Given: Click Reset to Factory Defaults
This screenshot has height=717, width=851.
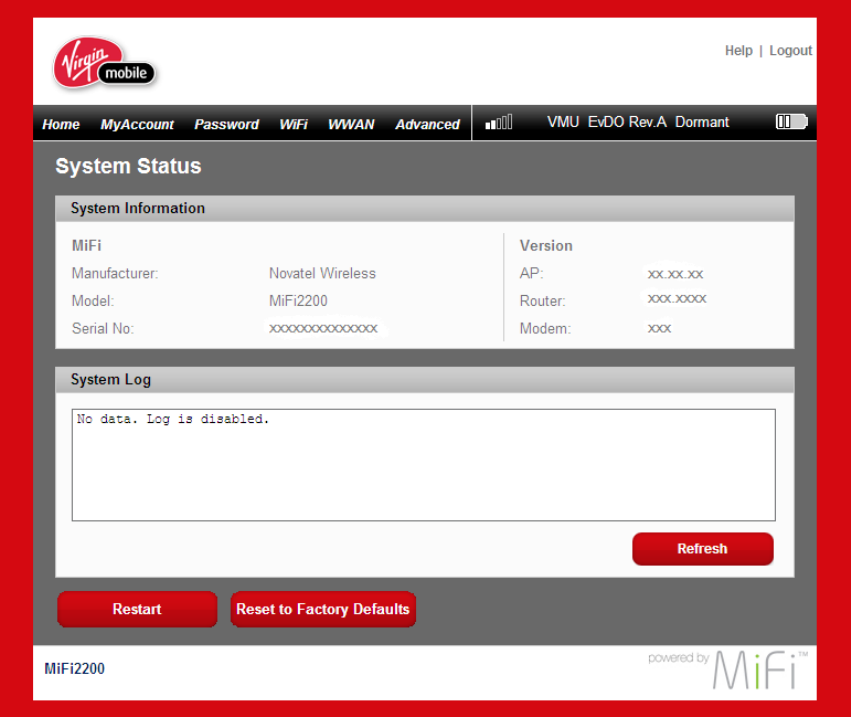Looking at the screenshot, I should [x=323, y=609].
